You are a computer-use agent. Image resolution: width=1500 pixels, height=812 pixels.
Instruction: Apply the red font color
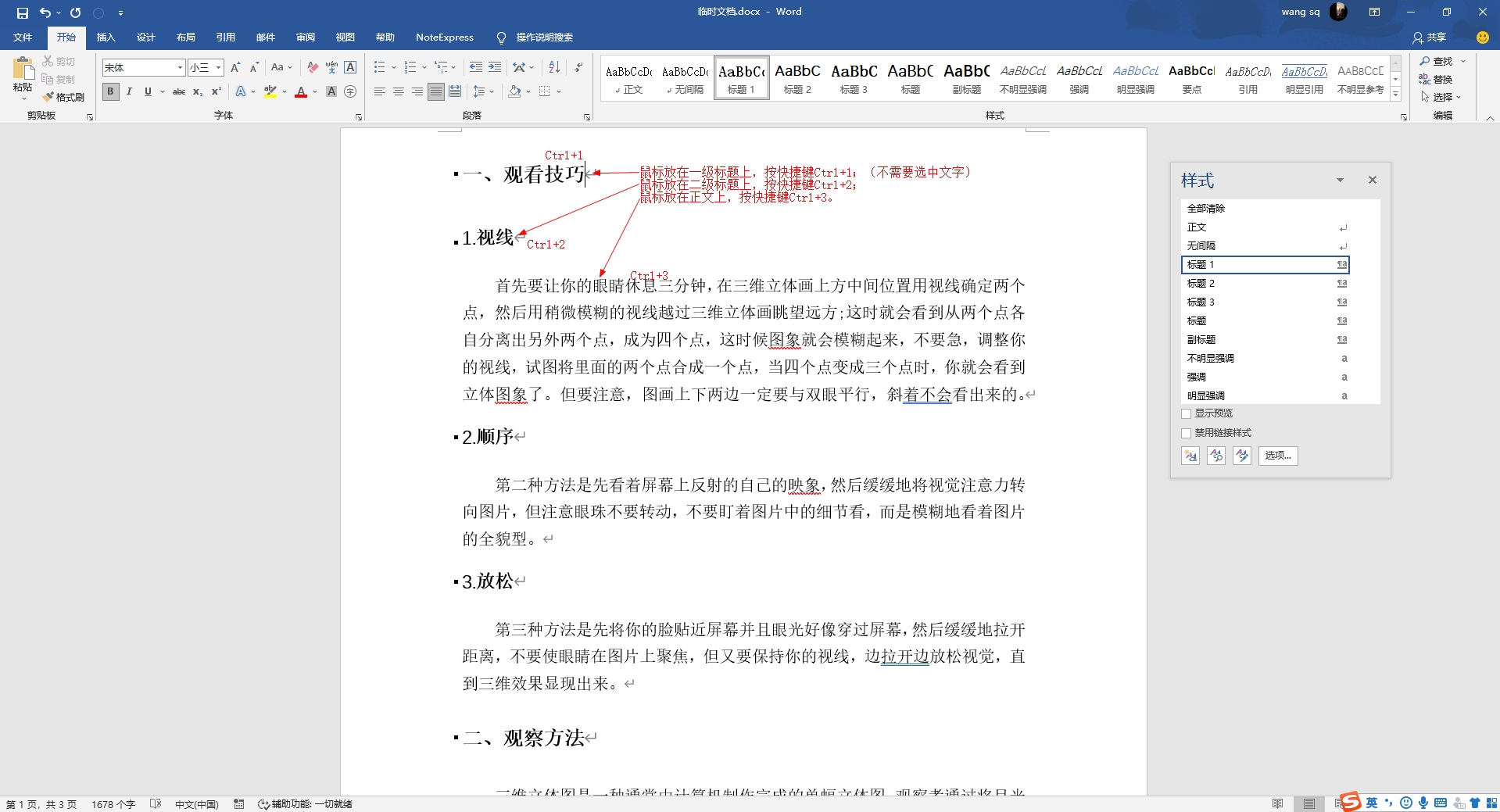(x=301, y=91)
